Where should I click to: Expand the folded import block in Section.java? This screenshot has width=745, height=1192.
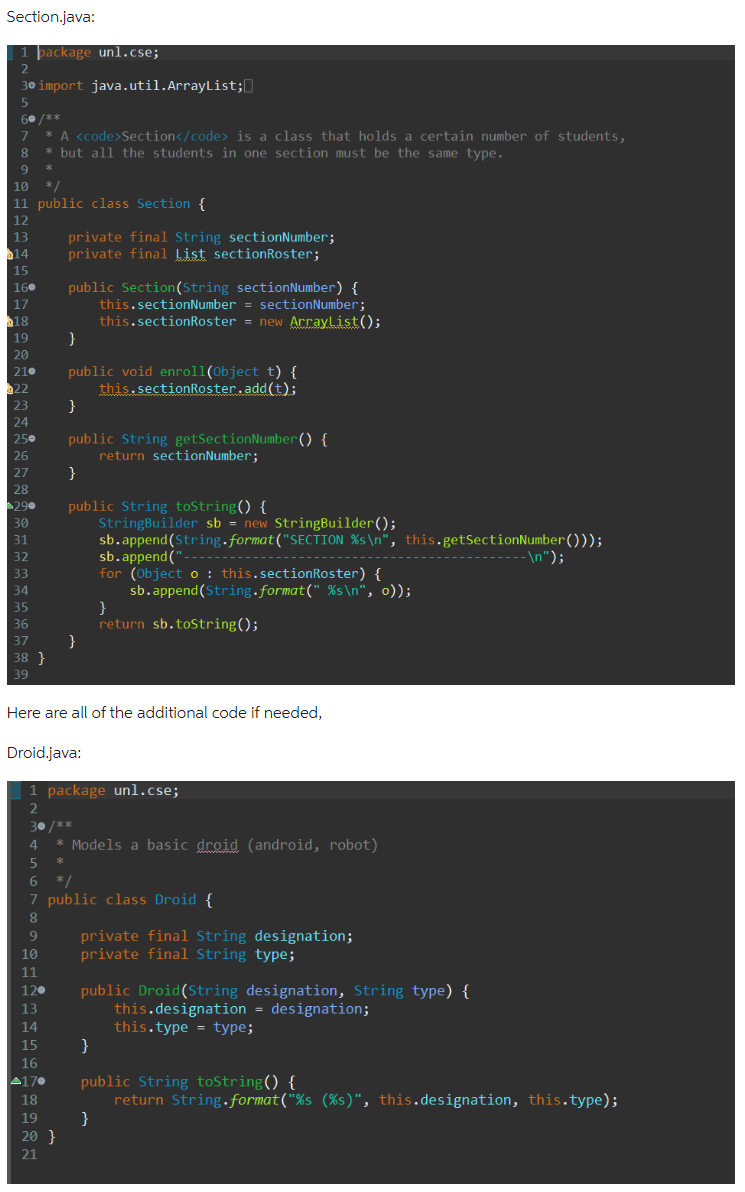32,86
